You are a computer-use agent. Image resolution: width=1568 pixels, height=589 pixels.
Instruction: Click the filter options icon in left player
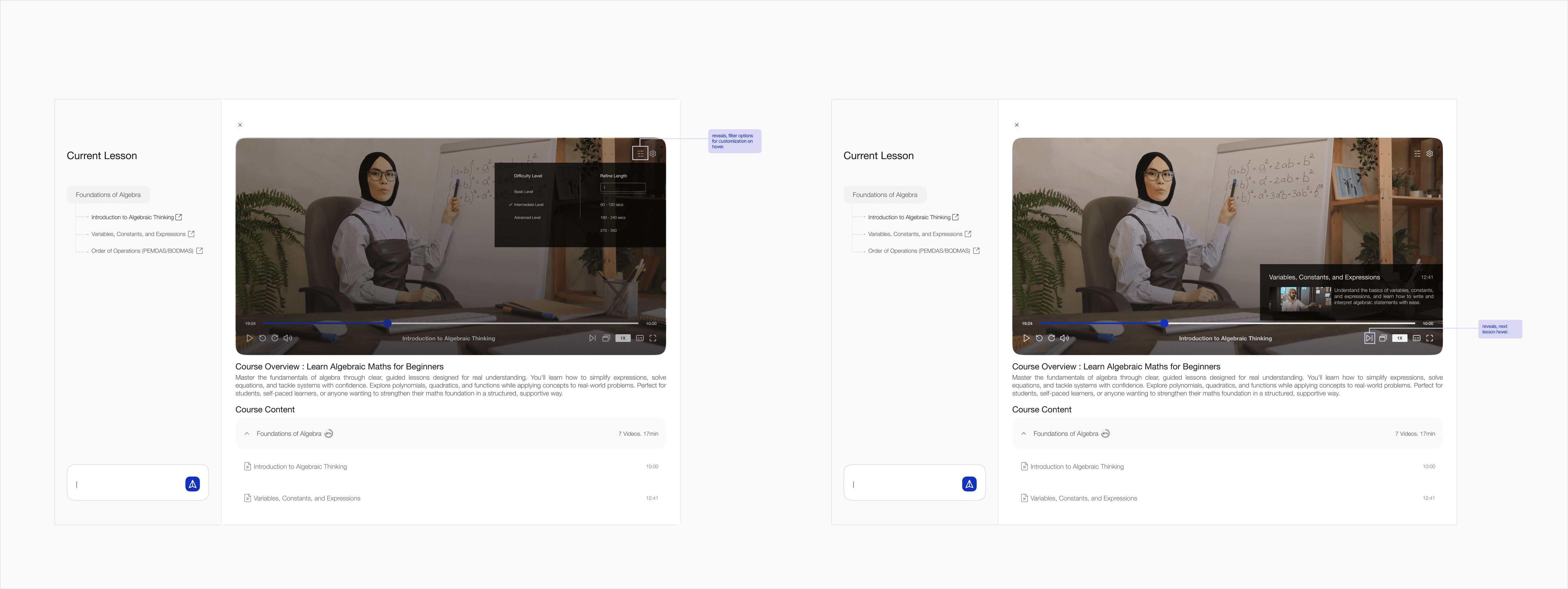(x=640, y=153)
